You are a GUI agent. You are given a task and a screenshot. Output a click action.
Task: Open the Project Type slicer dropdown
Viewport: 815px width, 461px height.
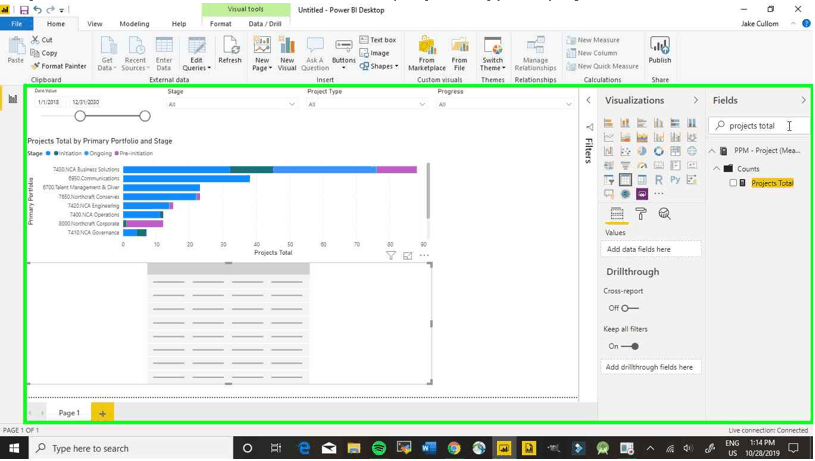tap(366, 104)
